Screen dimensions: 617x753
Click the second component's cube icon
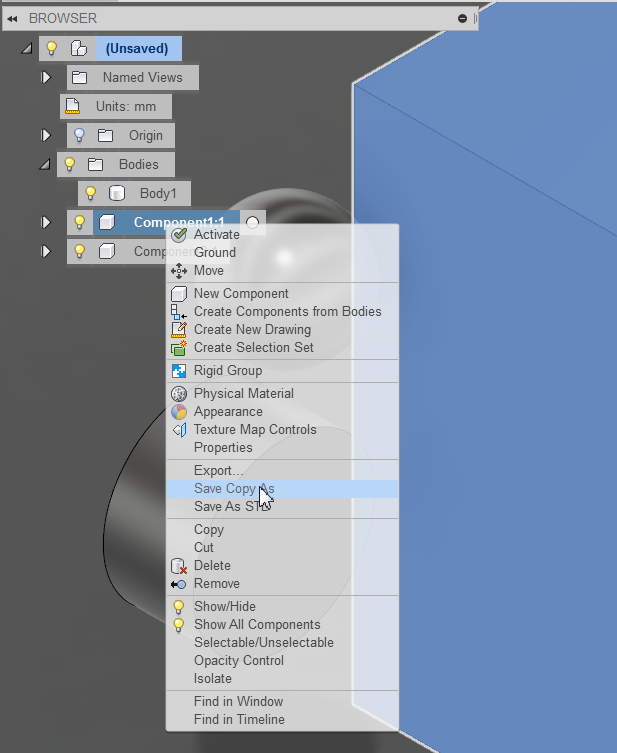pyautogui.click(x=107, y=251)
